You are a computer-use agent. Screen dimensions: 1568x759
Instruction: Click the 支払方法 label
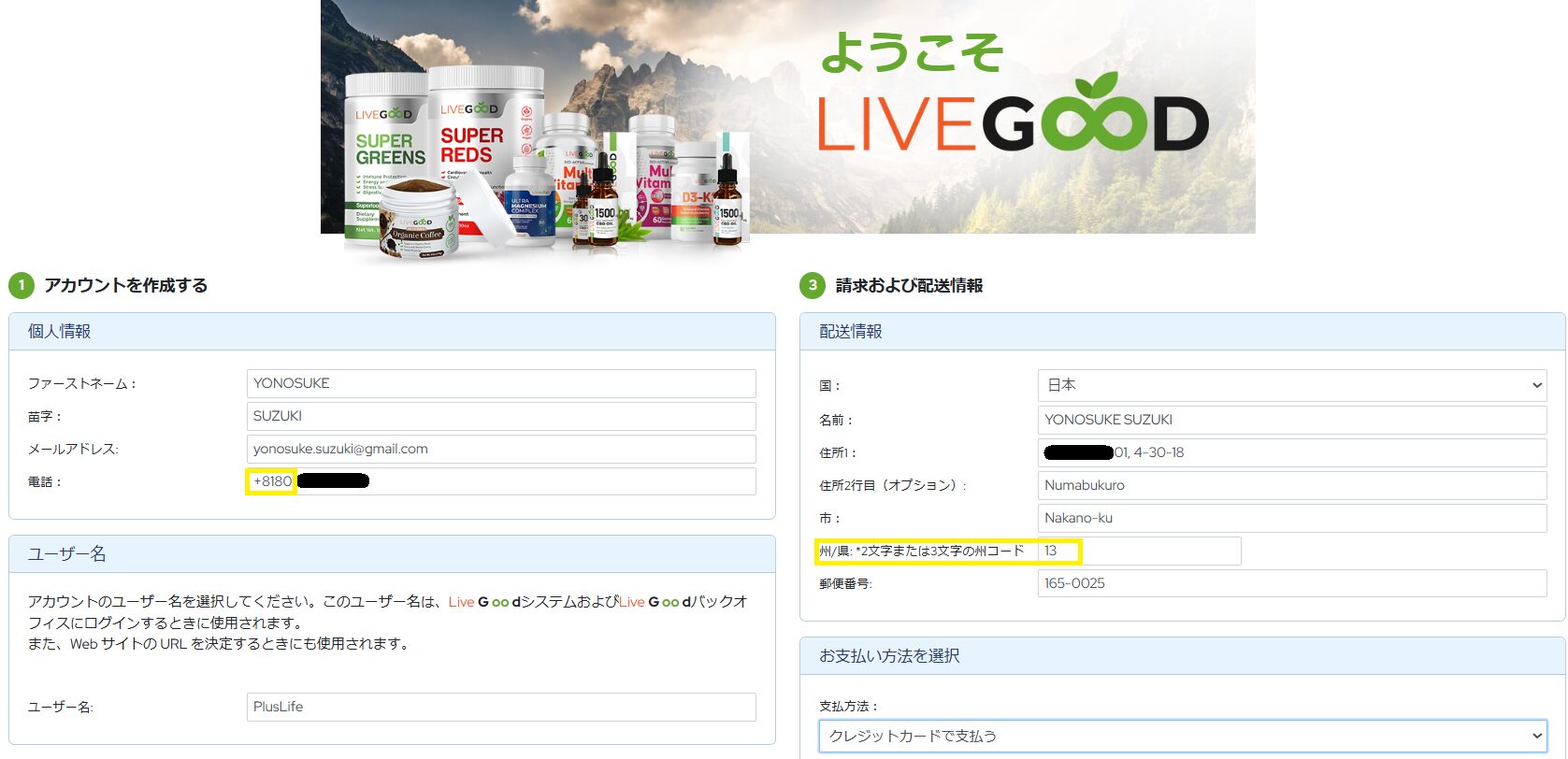pyautogui.click(x=849, y=706)
